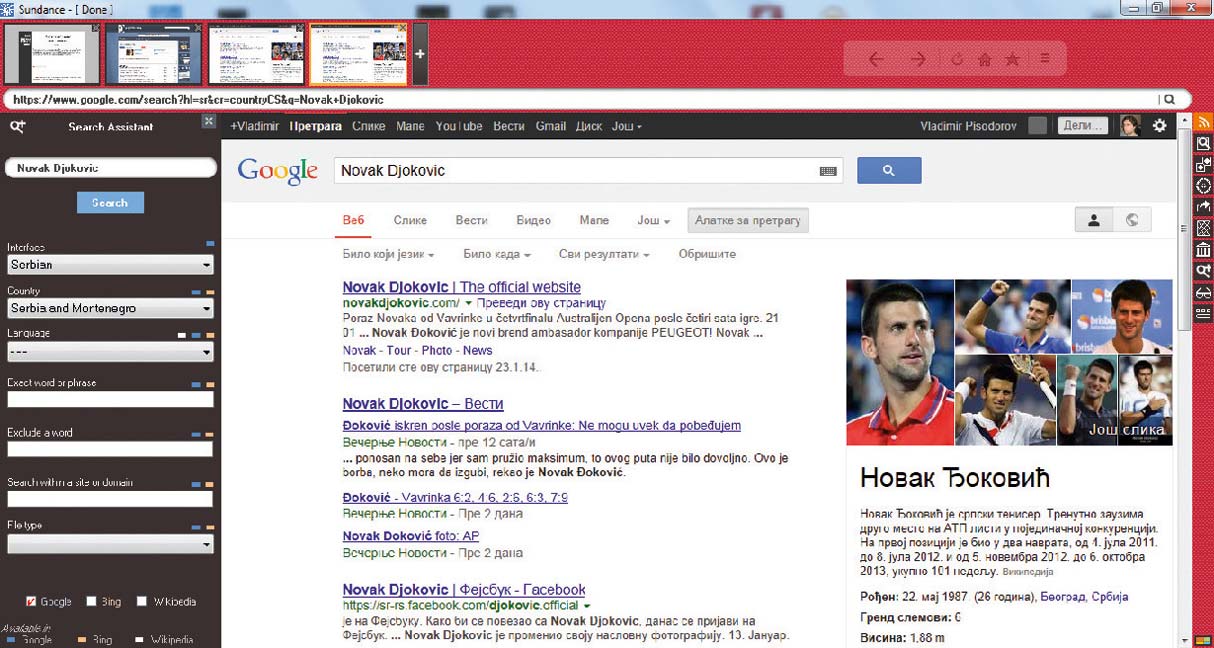The image size is (1214, 648).
Task: Open the home page via the house icon
Action: 985,60
